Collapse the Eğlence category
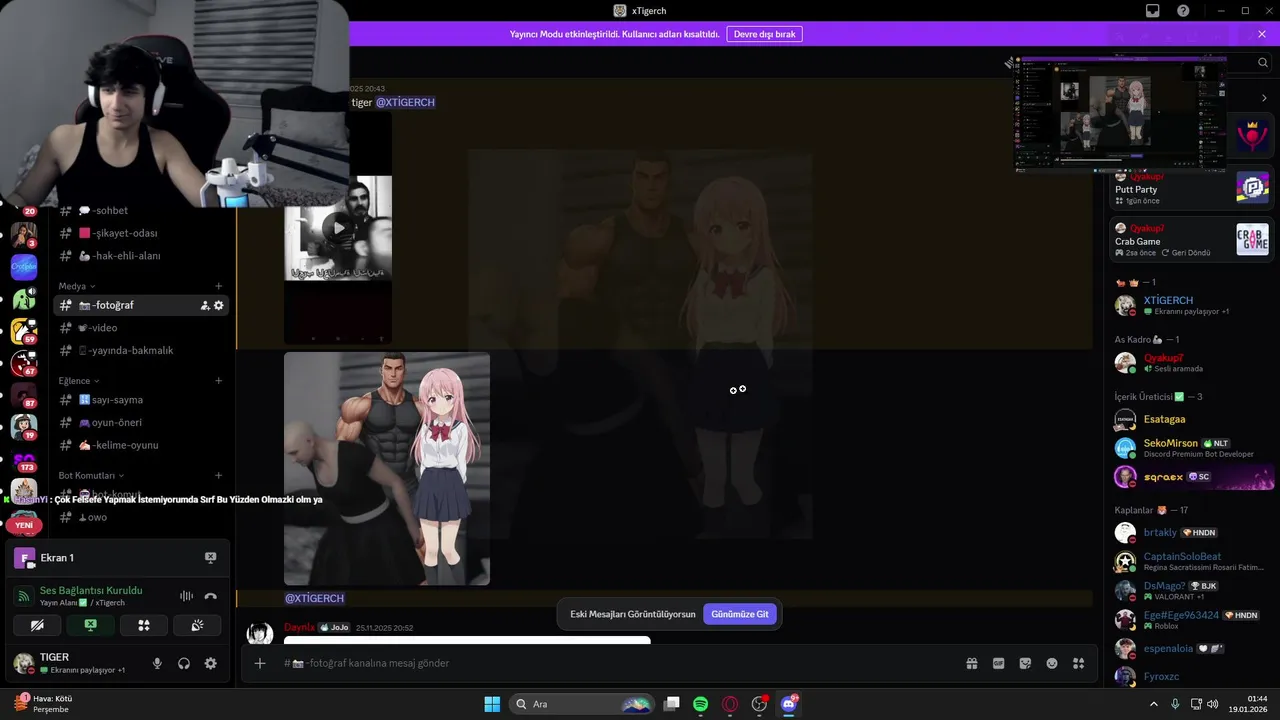This screenshot has height=720, width=1280. coord(80,381)
